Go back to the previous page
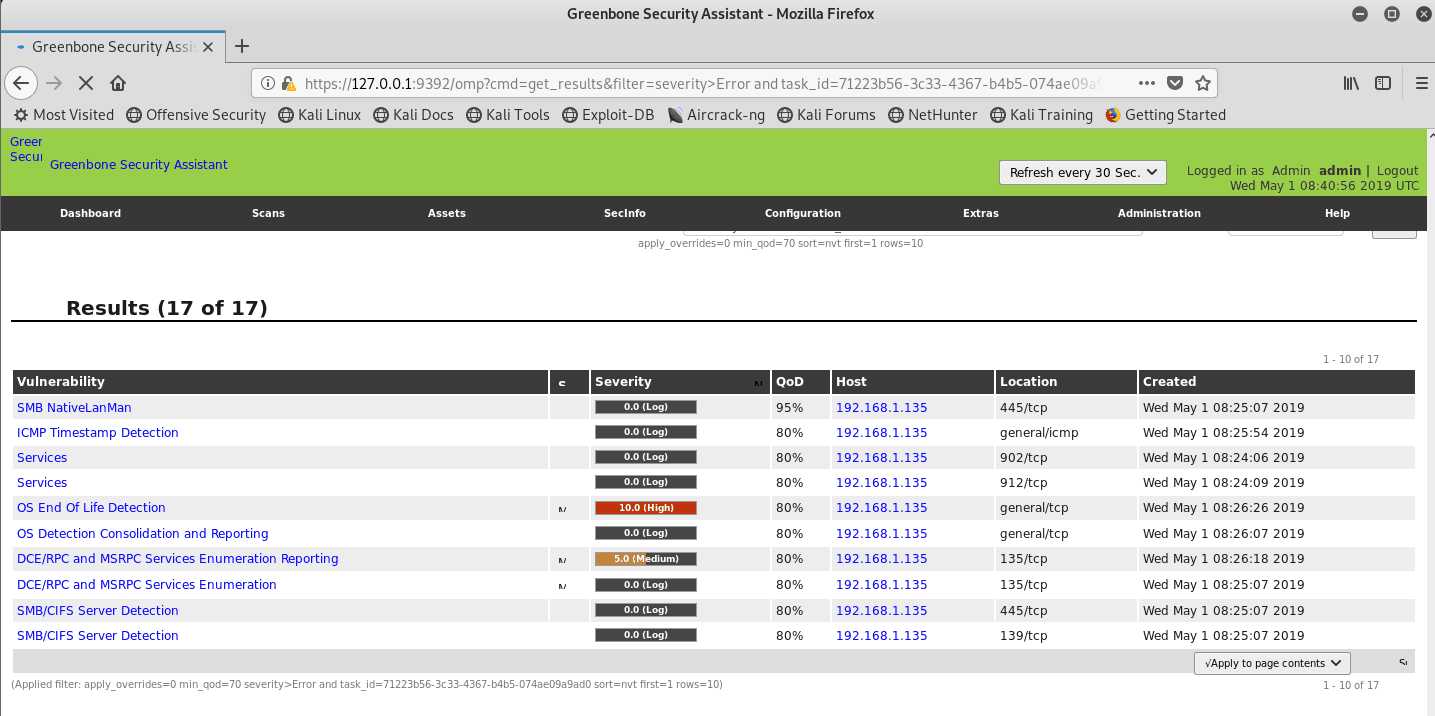The width and height of the screenshot is (1435, 716). [22, 83]
